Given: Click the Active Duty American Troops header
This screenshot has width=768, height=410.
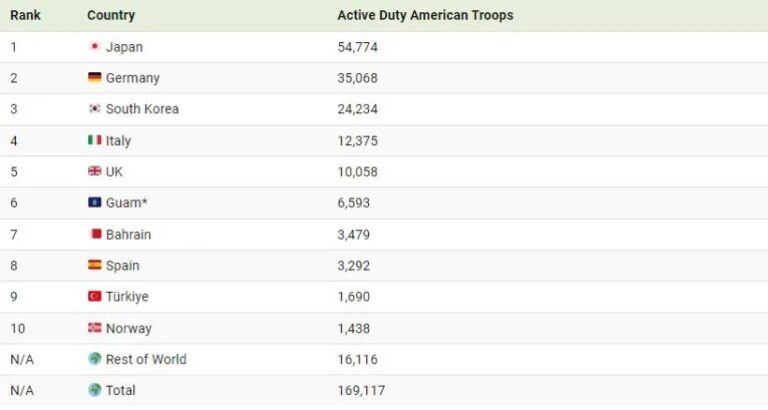Looking at the screenshot, I should (x=425, y=15).
